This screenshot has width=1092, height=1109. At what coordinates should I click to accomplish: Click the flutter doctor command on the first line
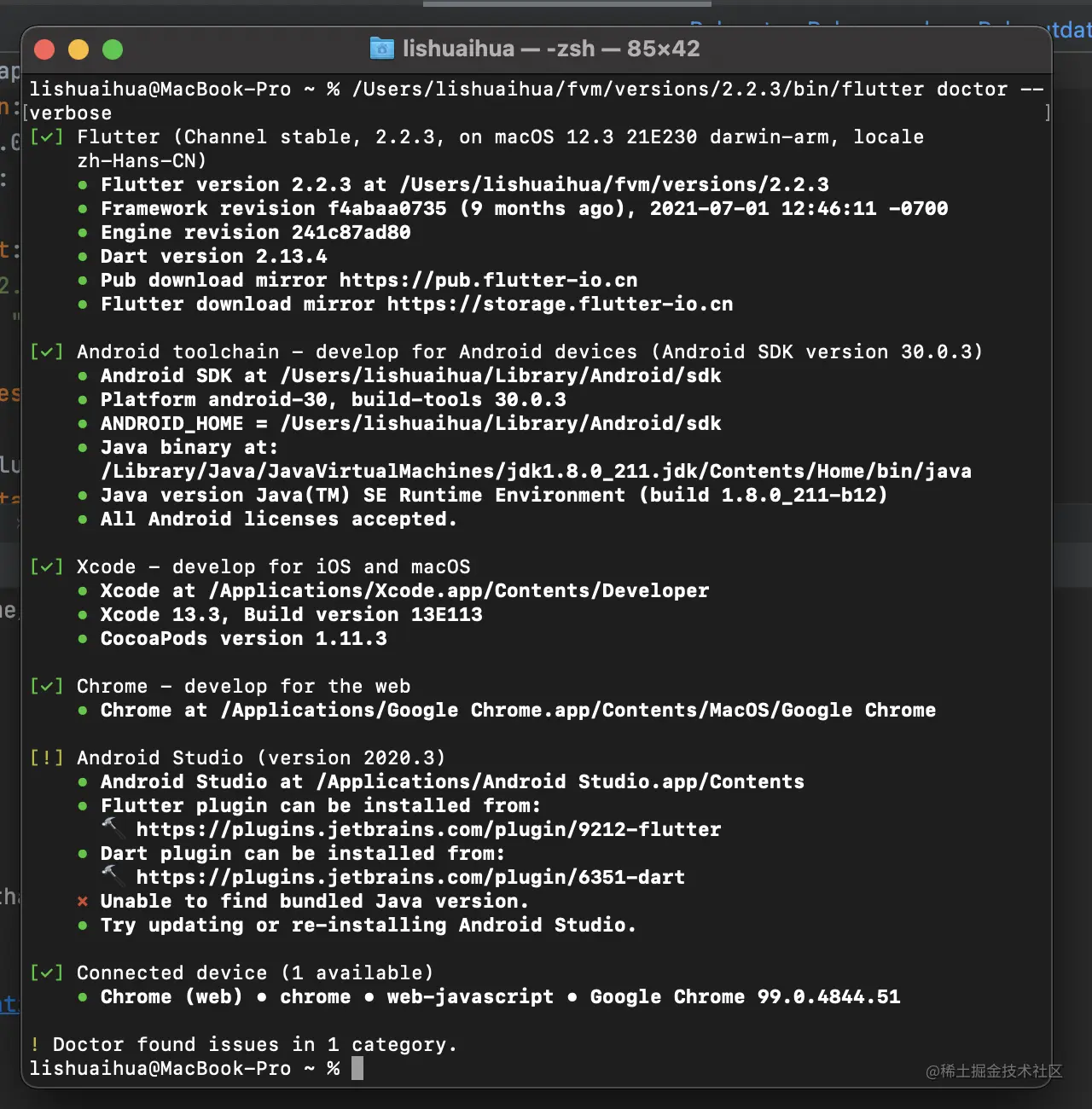point(698,90)
